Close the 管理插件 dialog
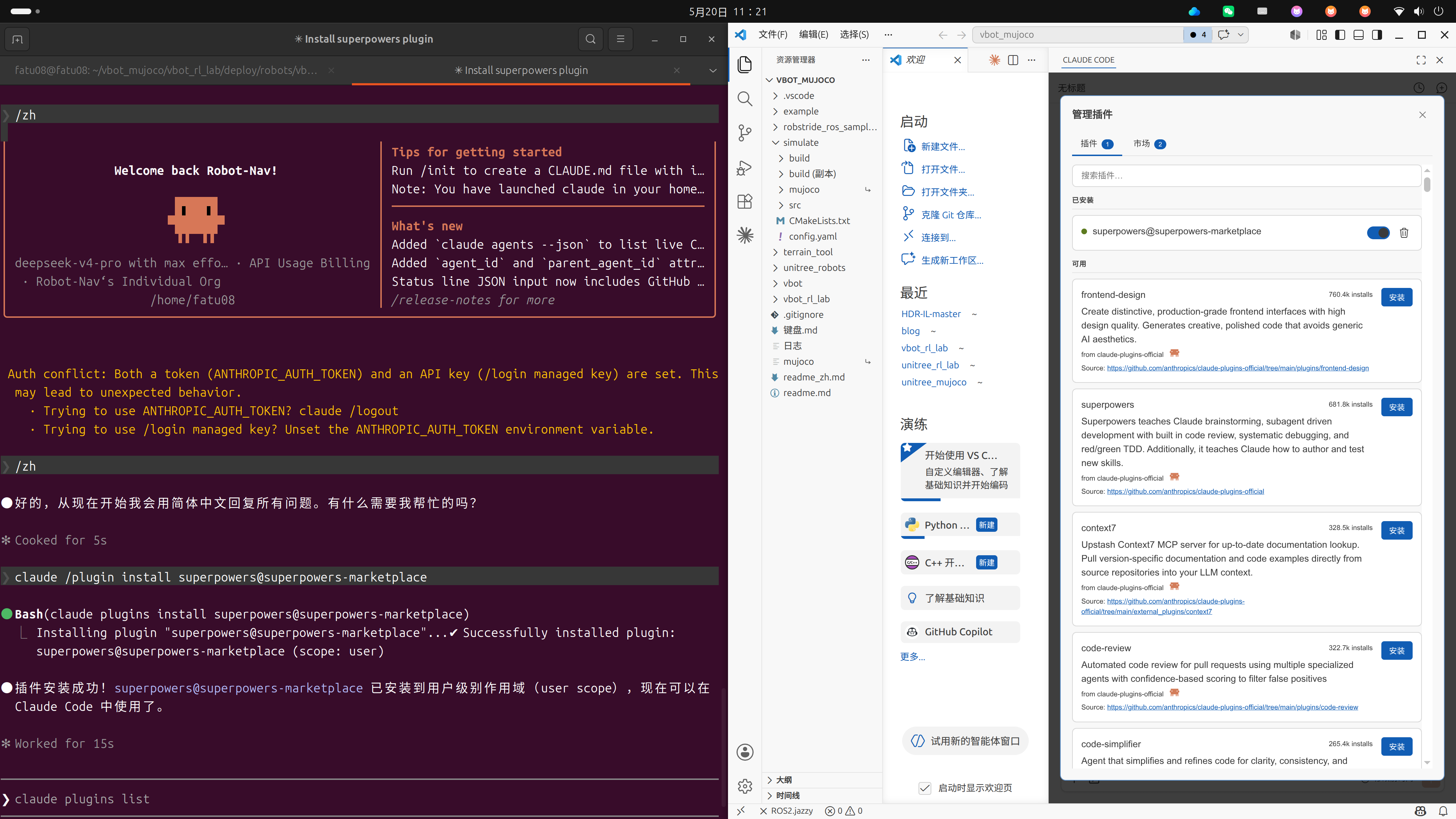 pyautogui.click(x=1423, y=115)
